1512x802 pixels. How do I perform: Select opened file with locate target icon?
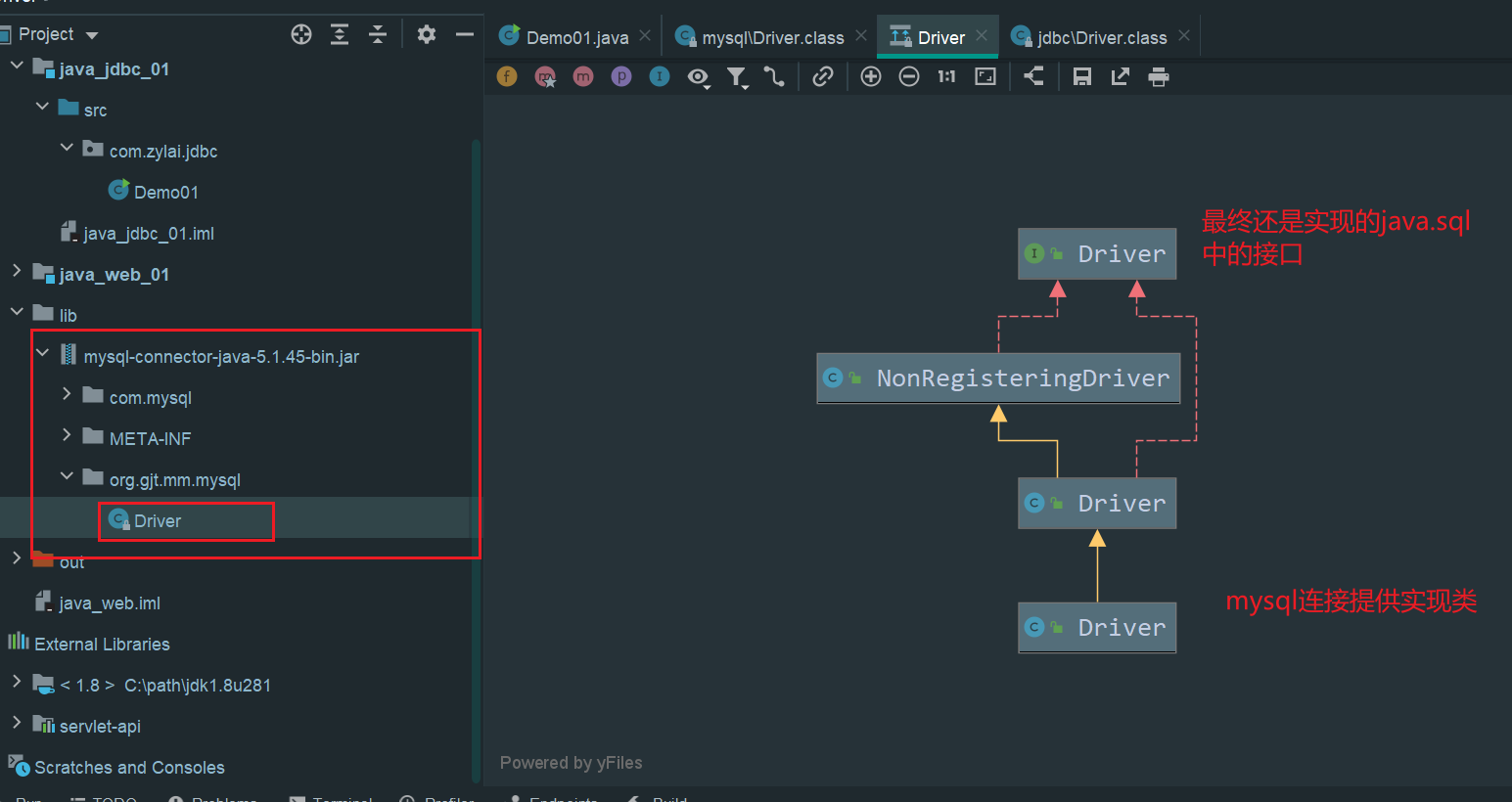tap(301, 34)
